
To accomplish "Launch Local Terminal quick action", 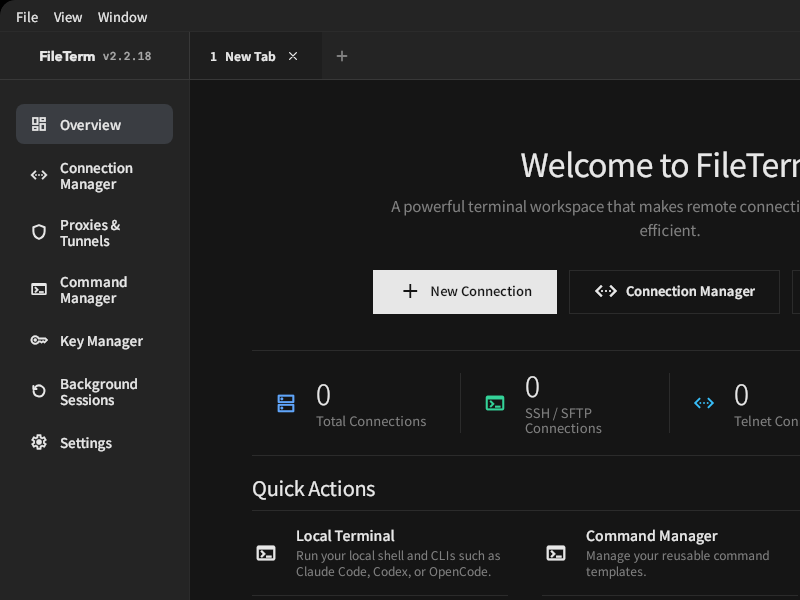I will click(380, 554).
